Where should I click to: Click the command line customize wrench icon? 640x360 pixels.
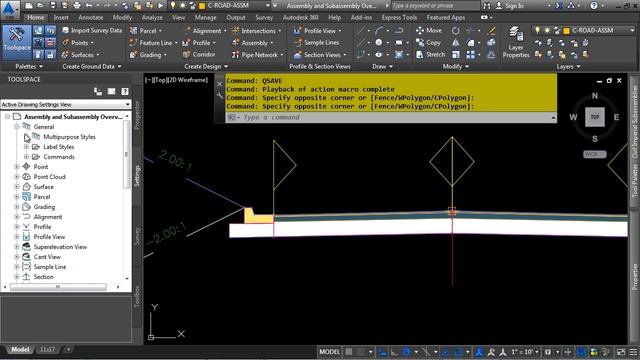point(220,96)
